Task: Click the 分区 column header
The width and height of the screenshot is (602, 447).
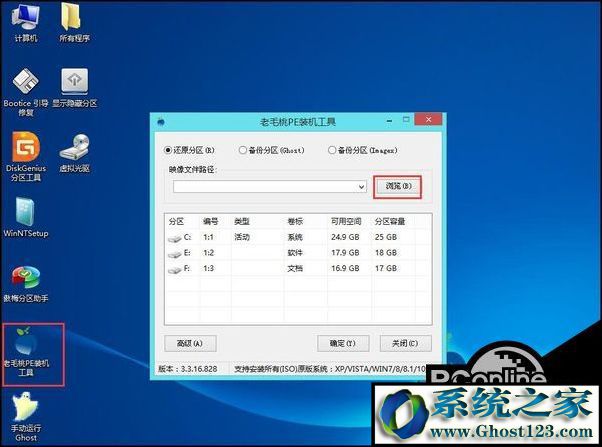Action: [x=176, y=221]
